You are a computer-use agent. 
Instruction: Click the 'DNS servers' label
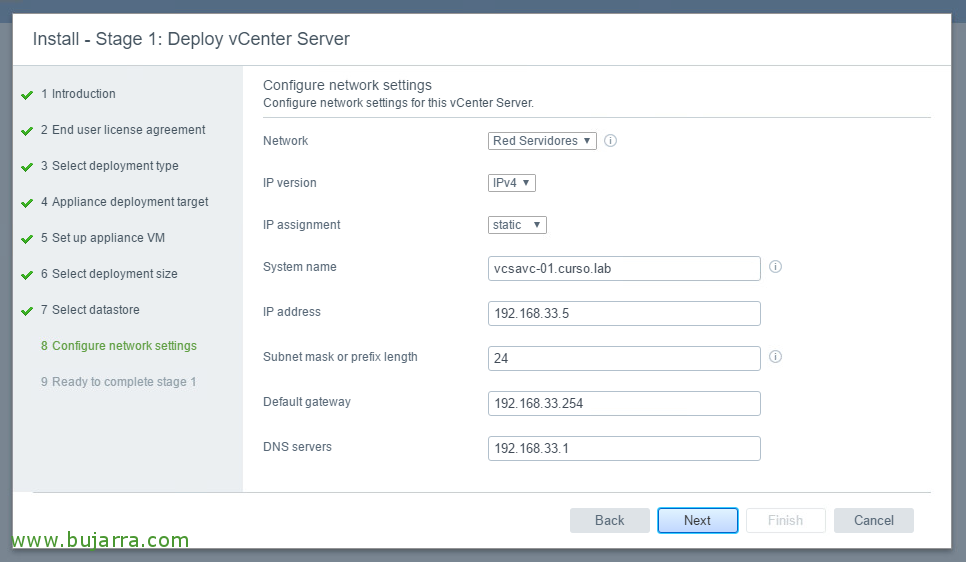tap(297, 447)
